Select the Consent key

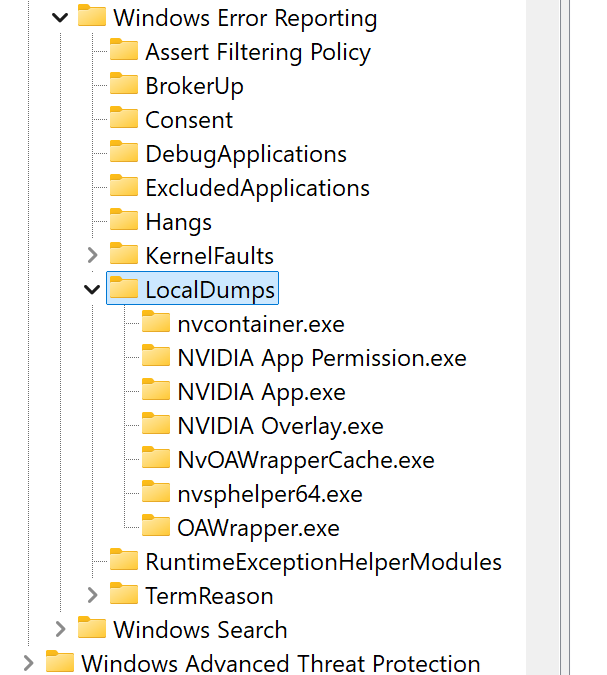(189, 120)
